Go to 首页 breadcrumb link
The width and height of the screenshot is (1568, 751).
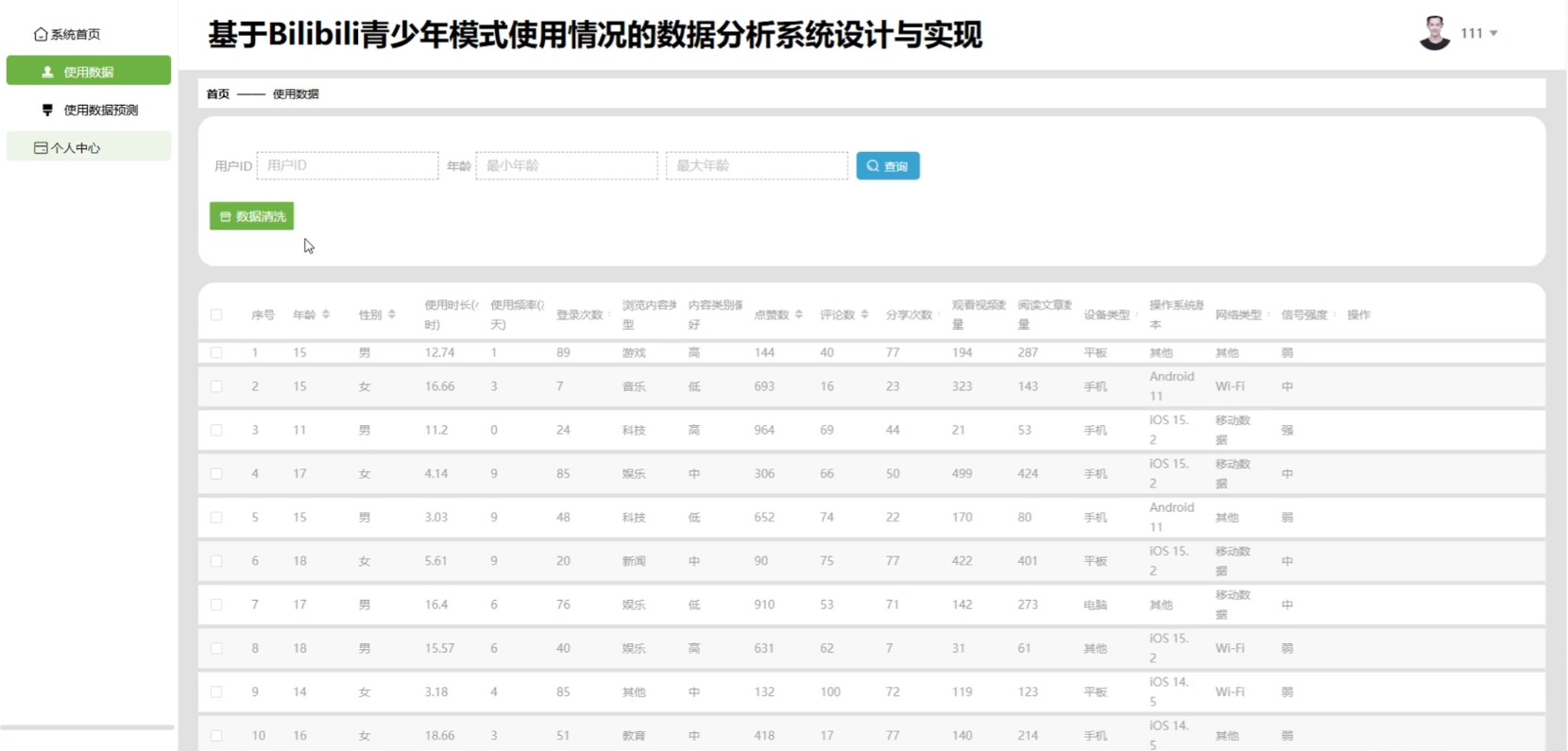click(x=218, y=94)
